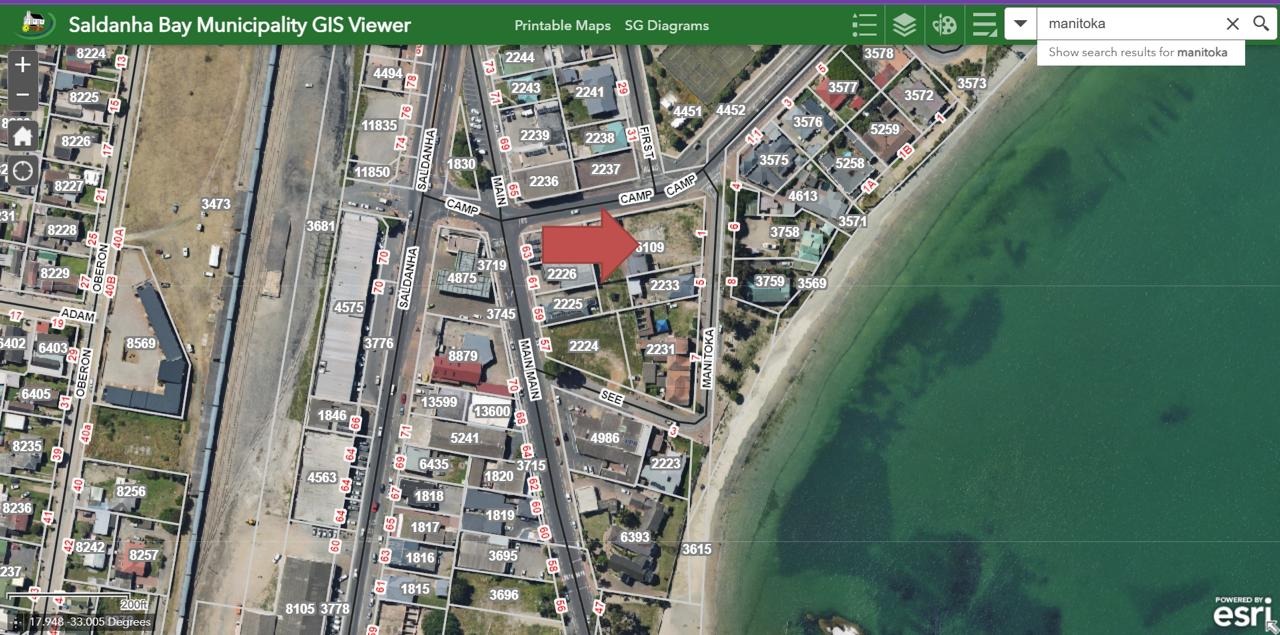Focus the search box containing manitoka
The height and width of the screenshot is (635, 1280).
pos(1129,23)
